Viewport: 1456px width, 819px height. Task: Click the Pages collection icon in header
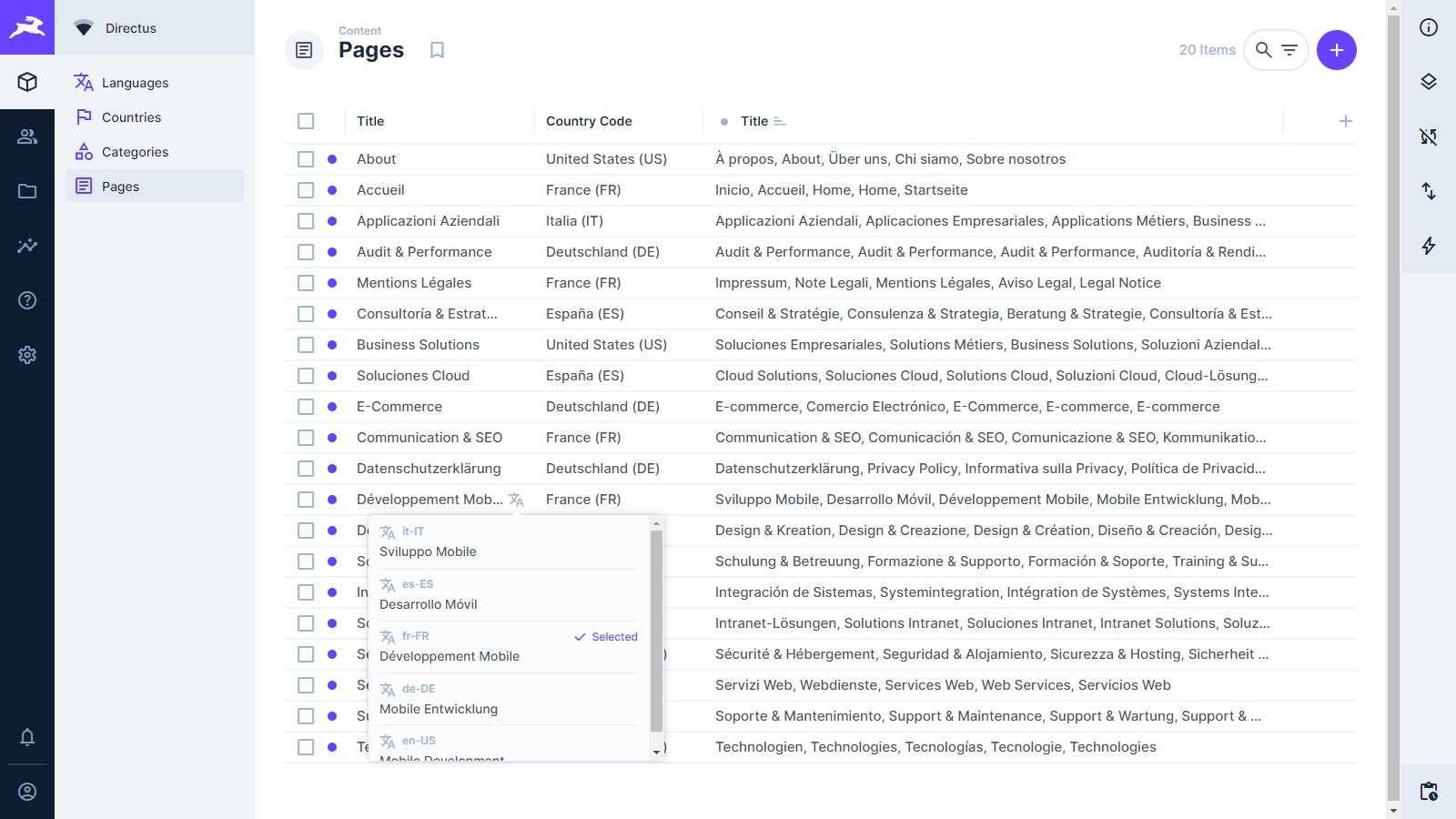click(x=304, y=50)
